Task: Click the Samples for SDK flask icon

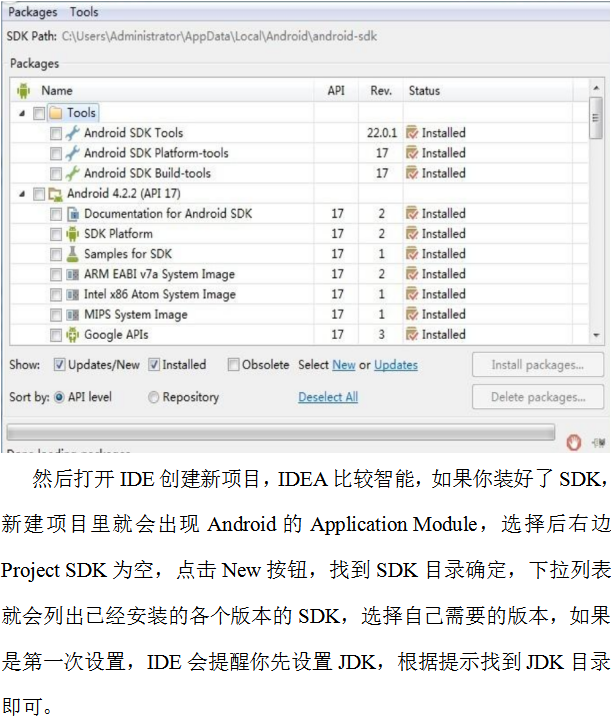Action: point(72,254)
